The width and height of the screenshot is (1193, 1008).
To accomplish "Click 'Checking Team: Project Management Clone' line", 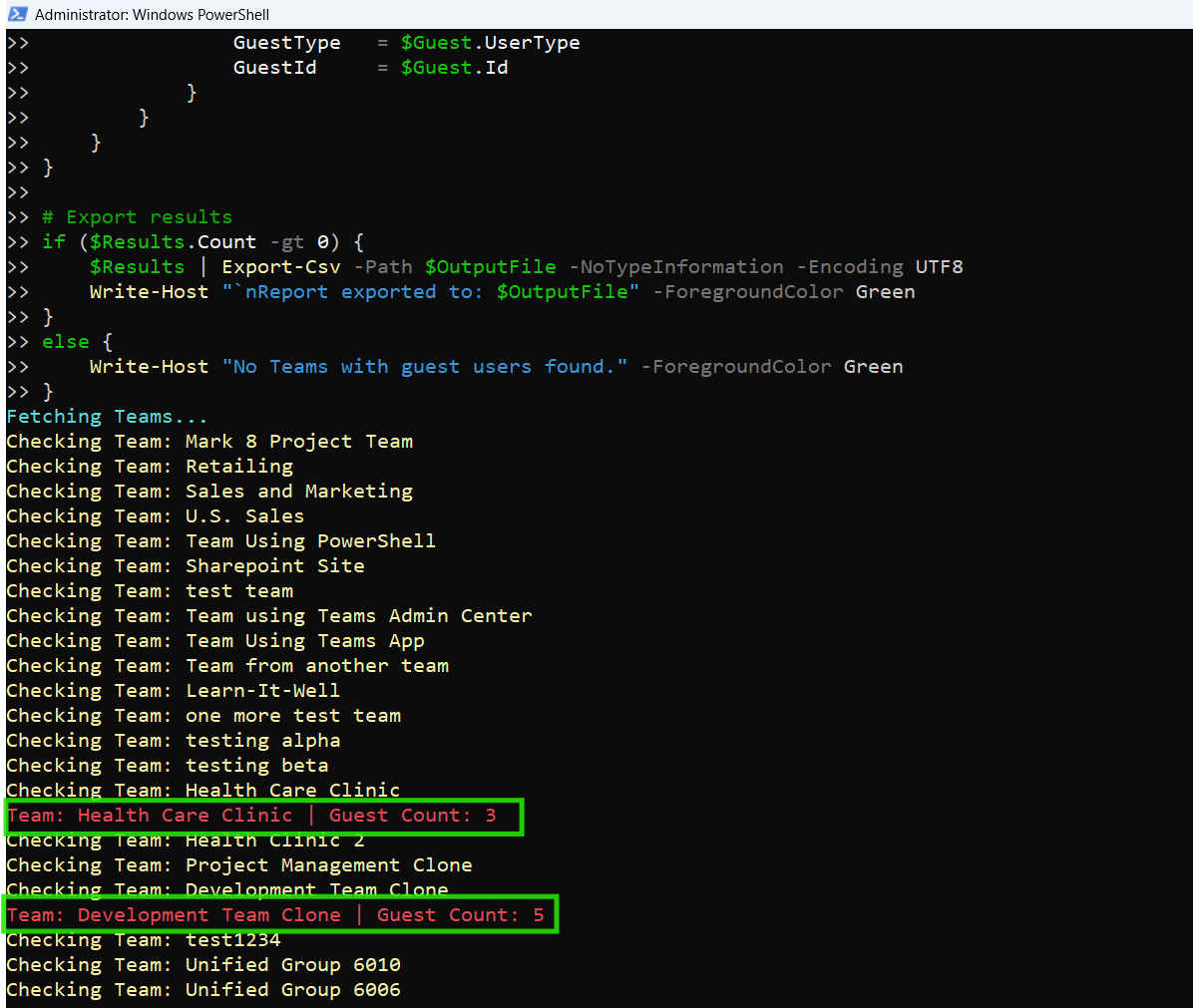I will tap(239, 865).
